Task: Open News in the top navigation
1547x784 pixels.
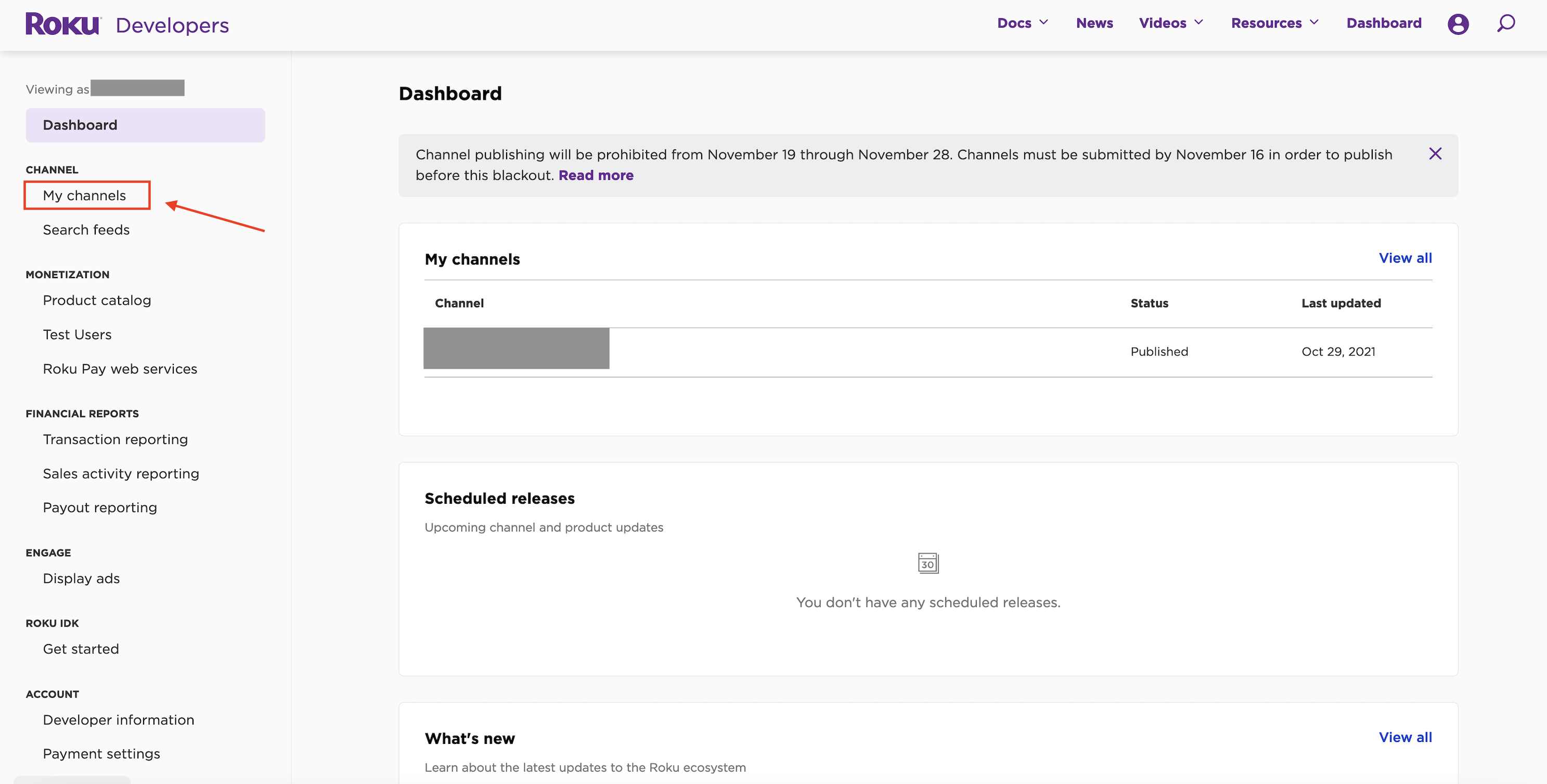Action: click(1094, 23)
